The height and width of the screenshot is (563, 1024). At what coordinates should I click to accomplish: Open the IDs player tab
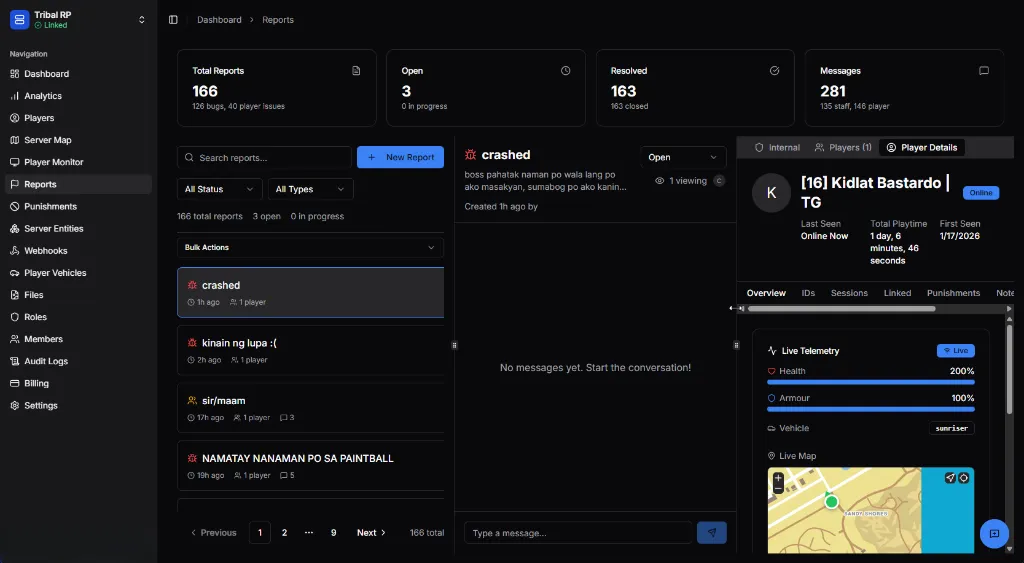click(x=808, y=293)
